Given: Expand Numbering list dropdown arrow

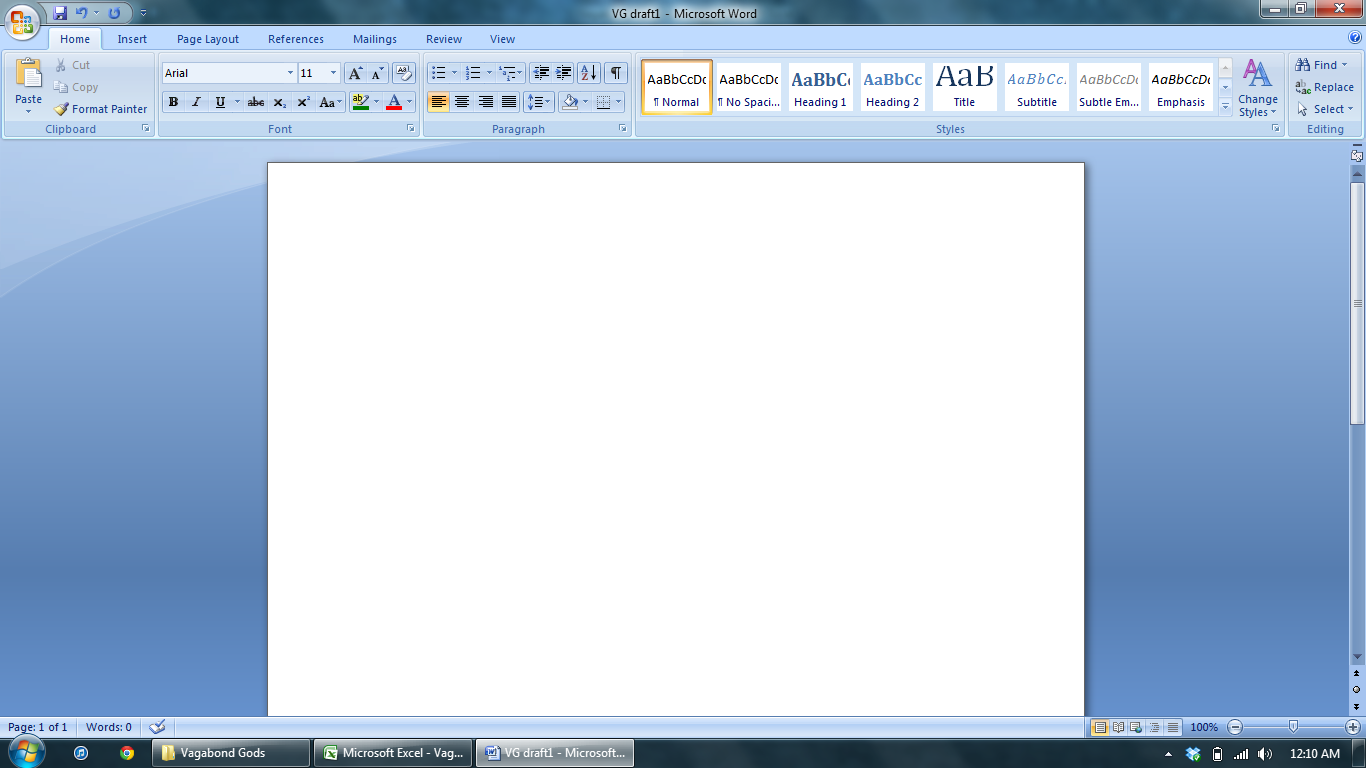Looking at the screenshot, I should [x=489, y=73].
